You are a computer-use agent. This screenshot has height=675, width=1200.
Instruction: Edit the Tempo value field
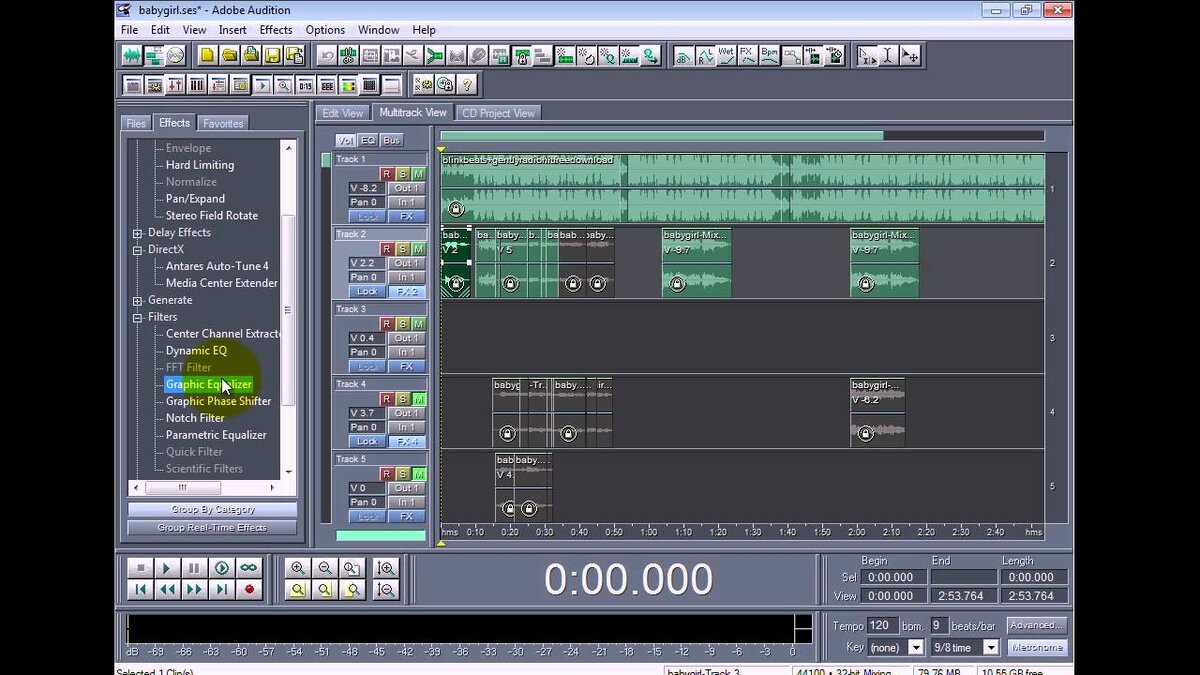[x=883, y=624]
